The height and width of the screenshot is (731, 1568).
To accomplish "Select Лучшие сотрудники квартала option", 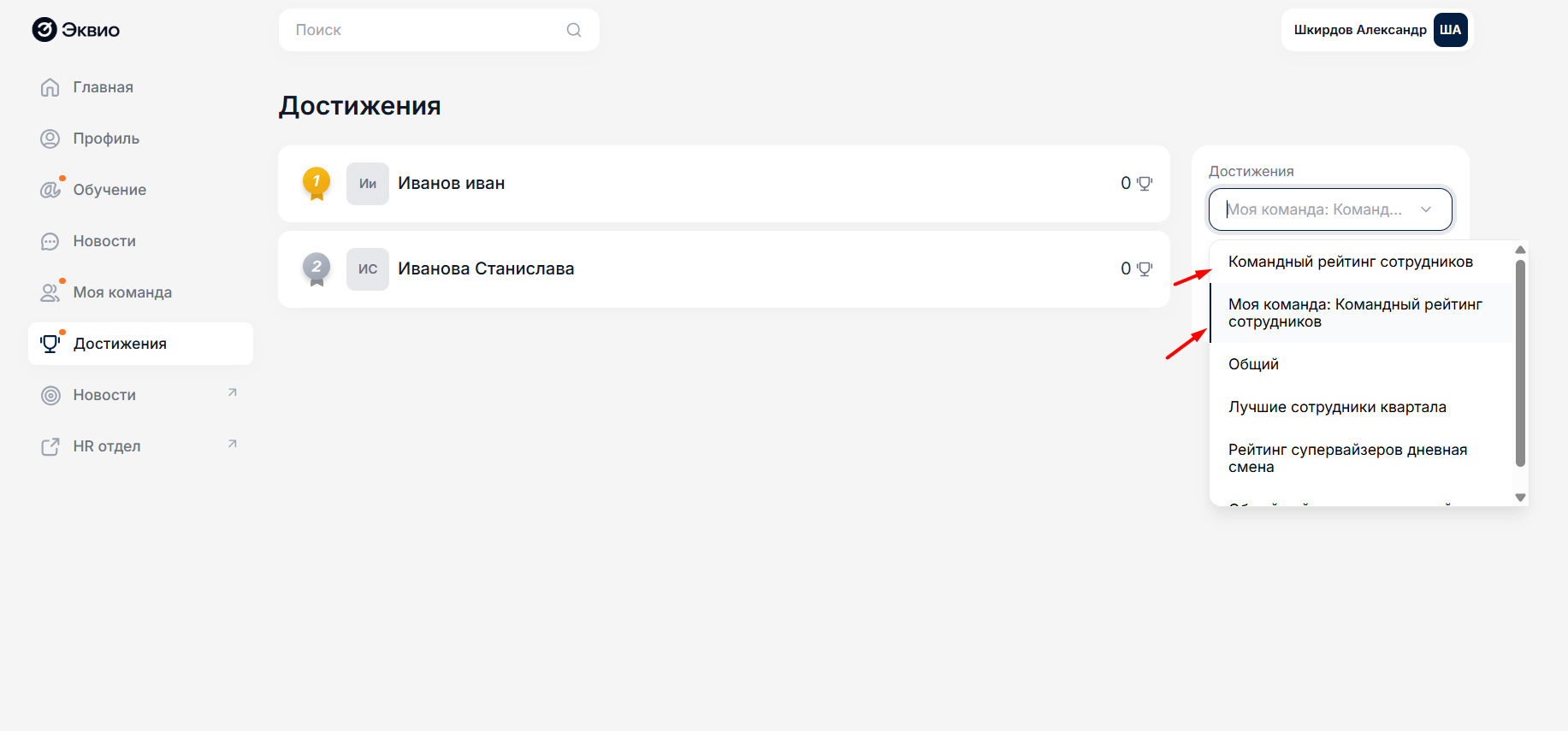I will click(x=1337, y=407).
